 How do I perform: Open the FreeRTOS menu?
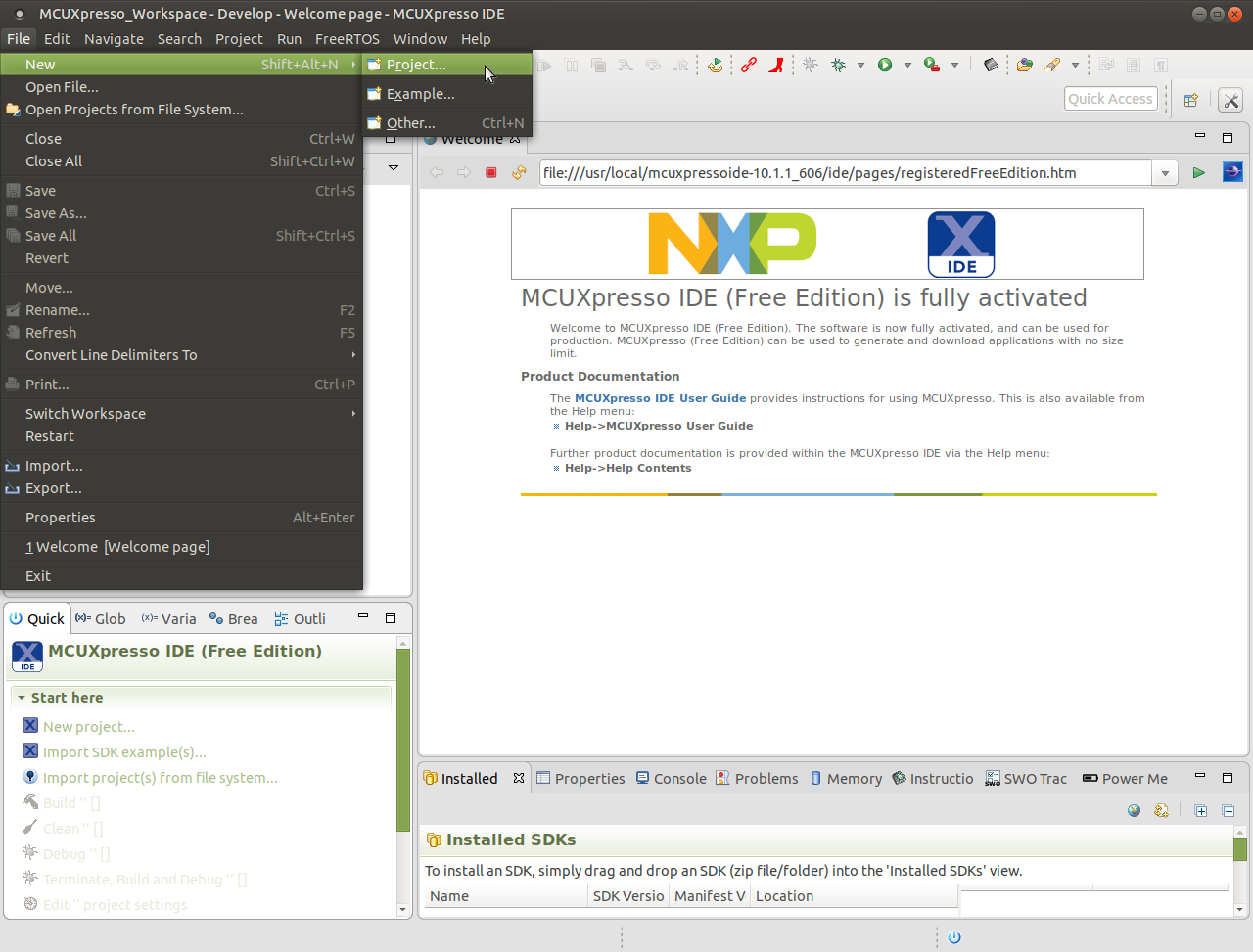[347, 39]
